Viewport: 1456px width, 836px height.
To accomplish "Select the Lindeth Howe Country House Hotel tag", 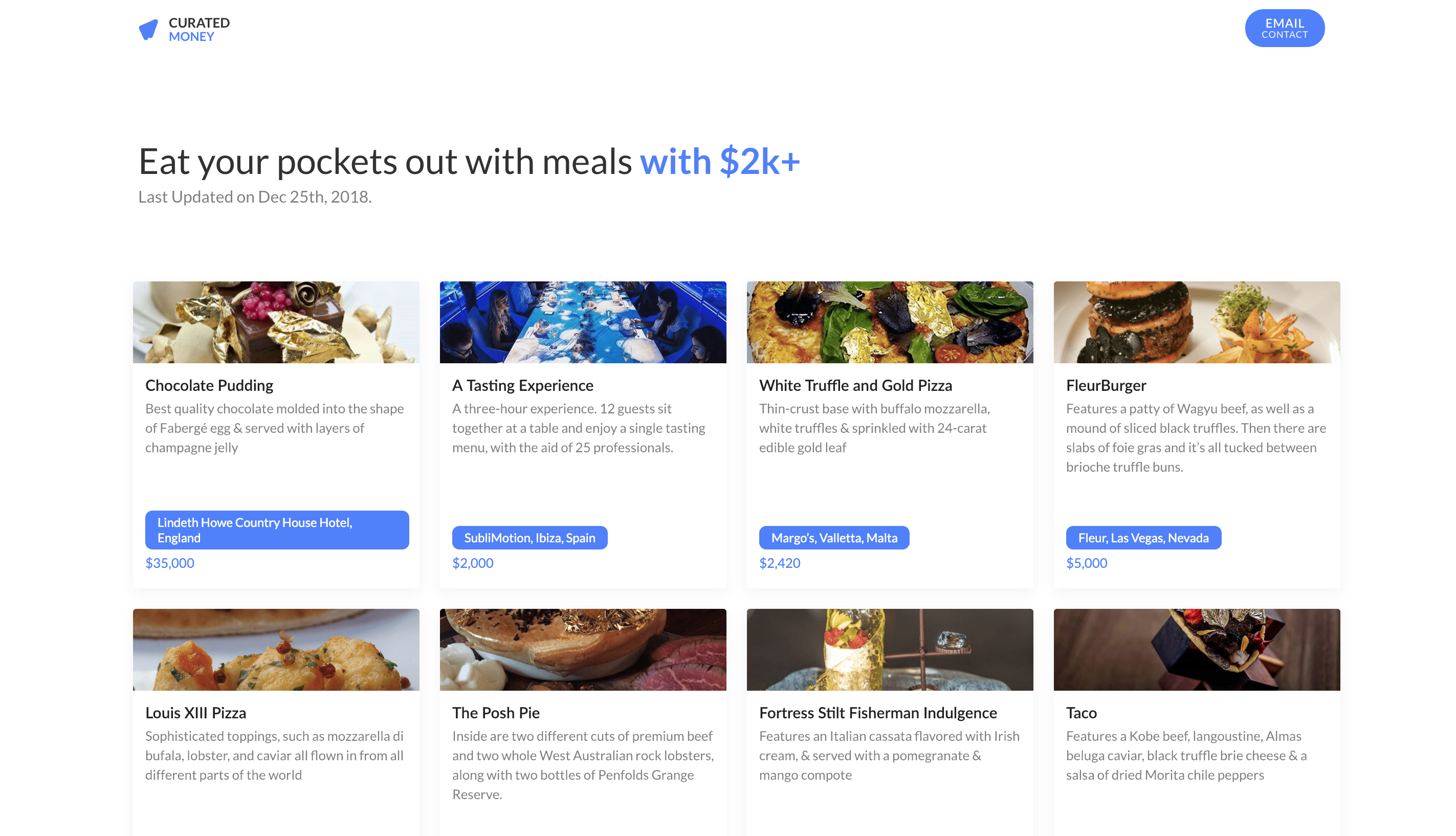I will coord(277,530).
